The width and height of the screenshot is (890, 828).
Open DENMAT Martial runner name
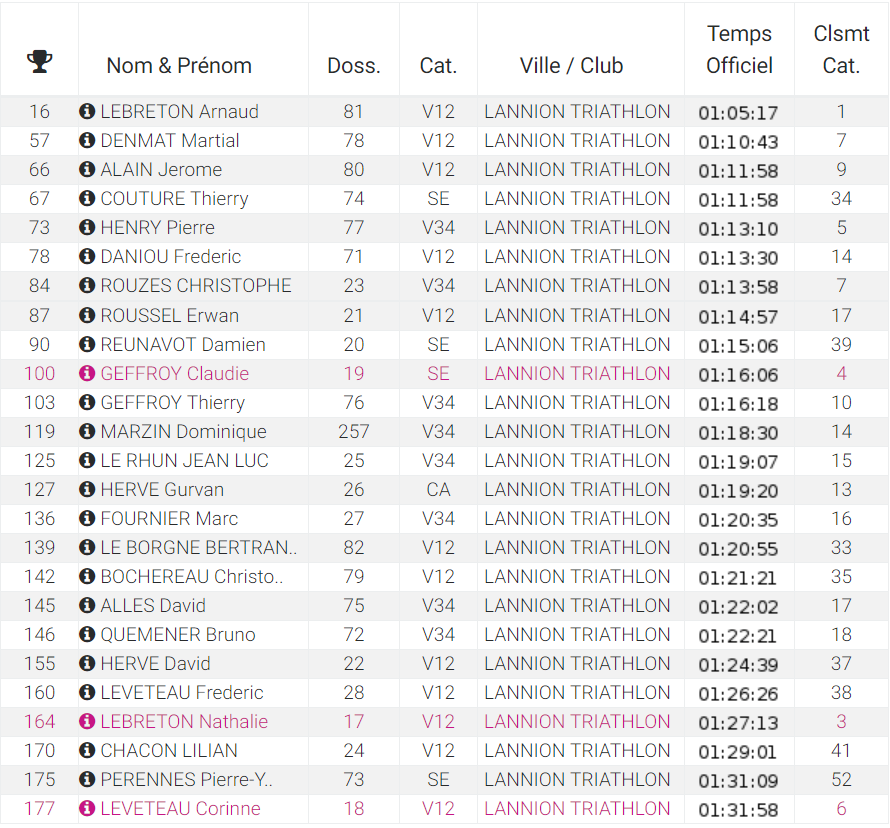click(170, 141)
